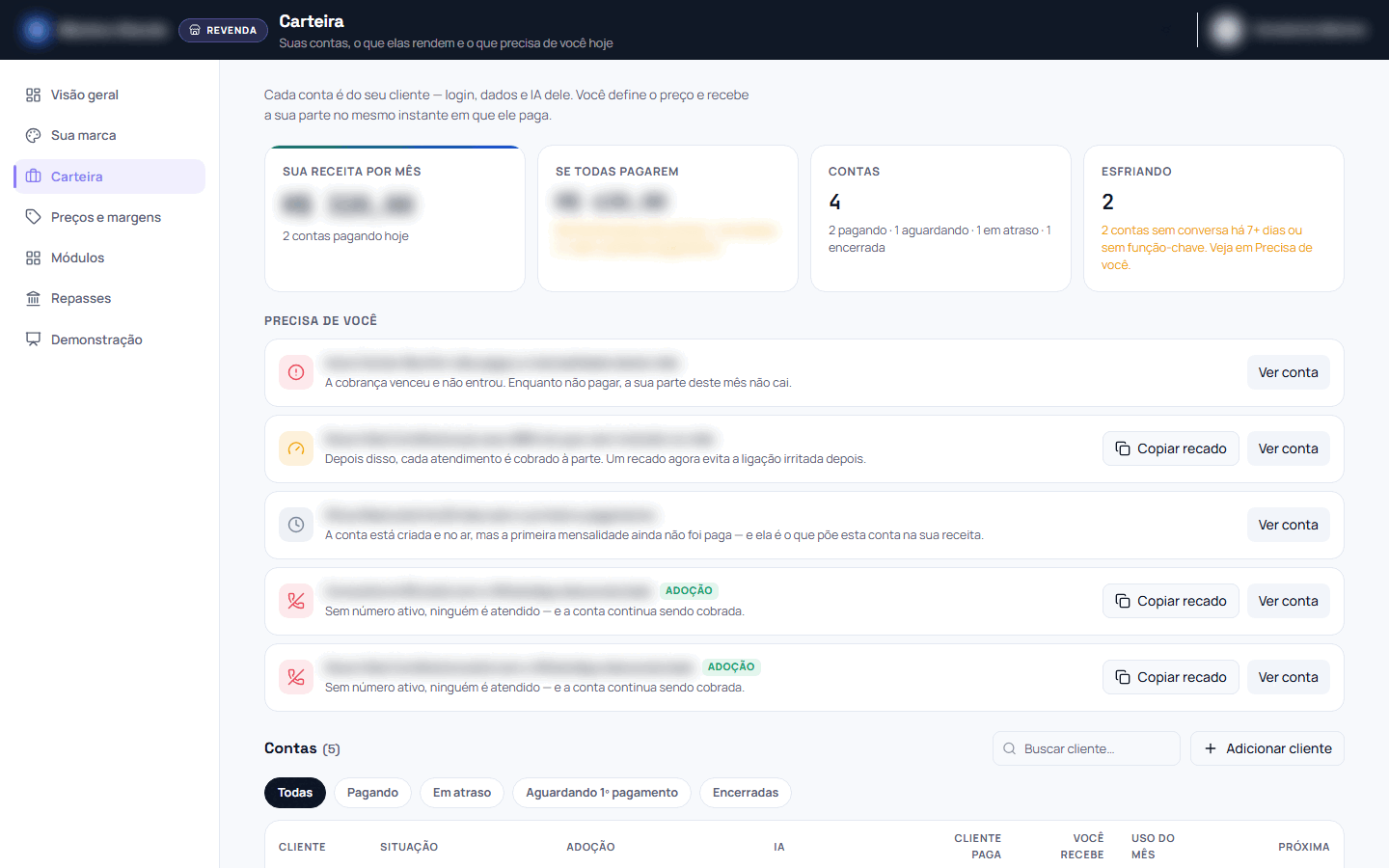Image resolution: width=1389 pixels, height=868 pixels.
Task: Open Repasses via the bank icon
Action: (33, 298)
